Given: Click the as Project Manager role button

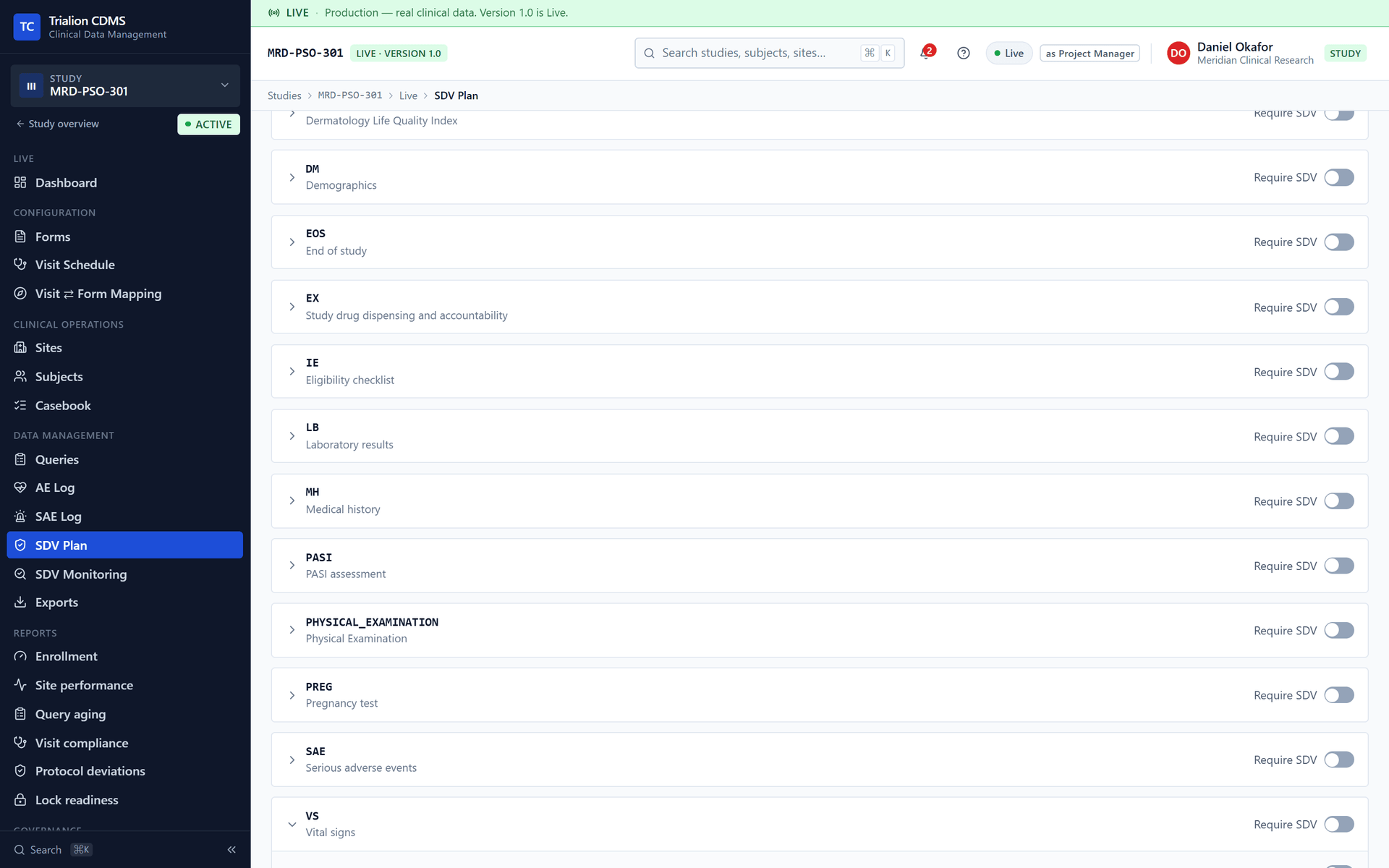Looking at the screenshot, I should point(1089,54).
